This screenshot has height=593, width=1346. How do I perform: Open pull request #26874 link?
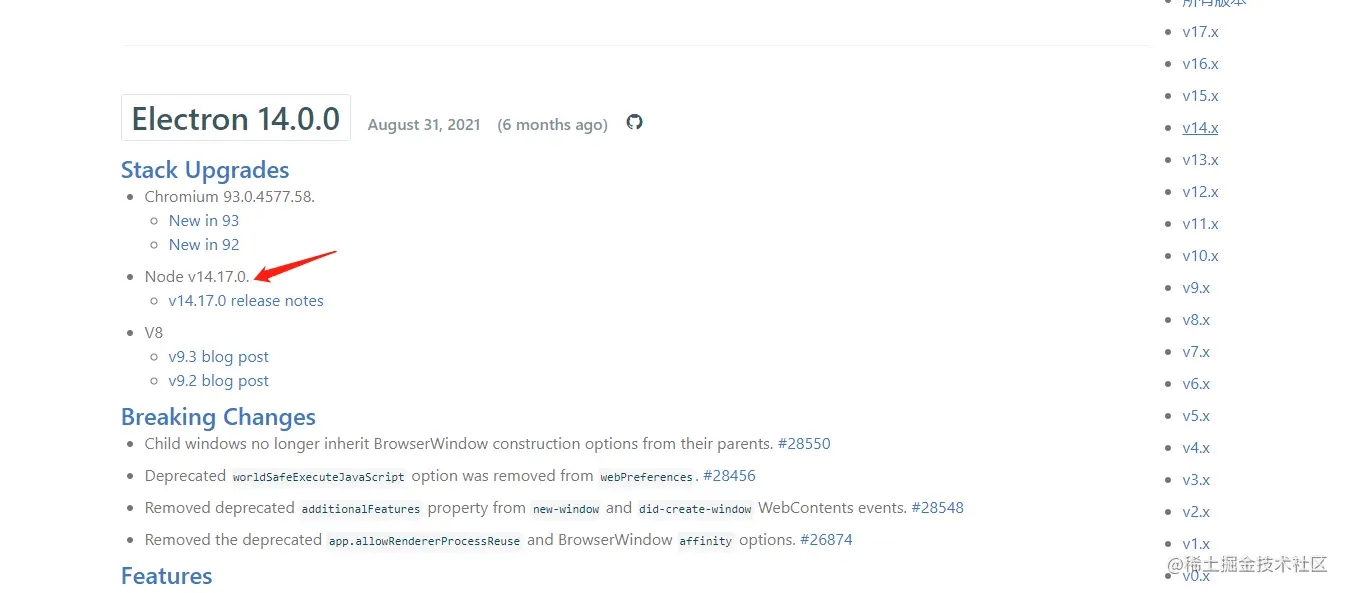(x=826, y=539)
